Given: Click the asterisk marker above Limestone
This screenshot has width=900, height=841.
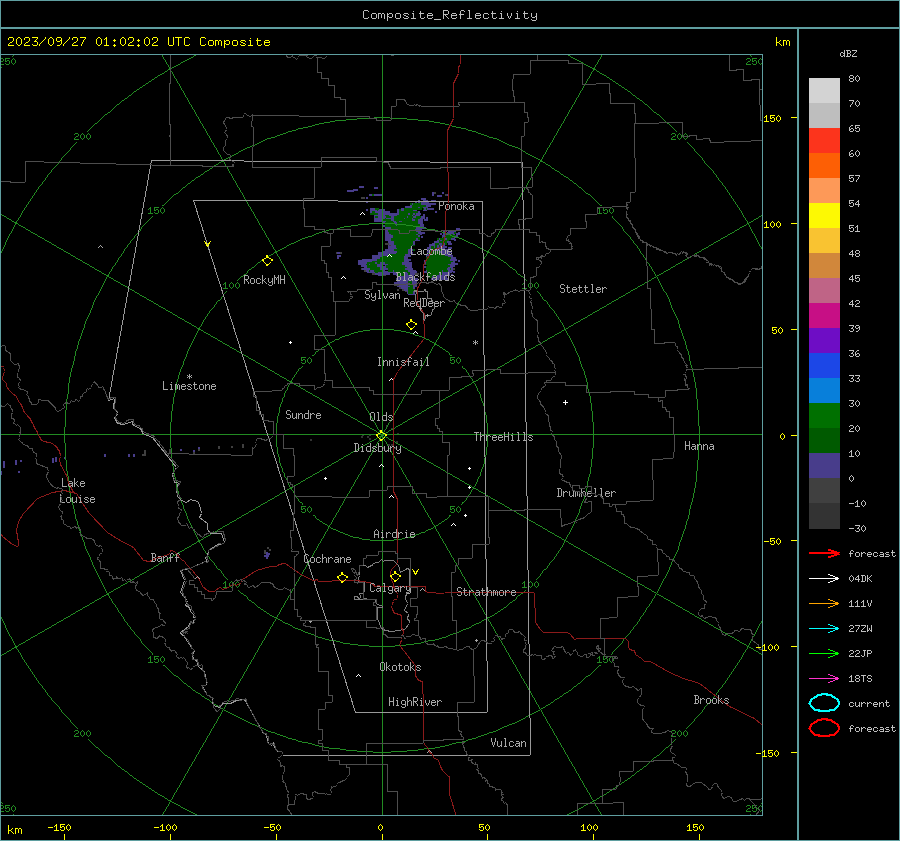Looking at the screenshot, I should [x=189, y=377].
